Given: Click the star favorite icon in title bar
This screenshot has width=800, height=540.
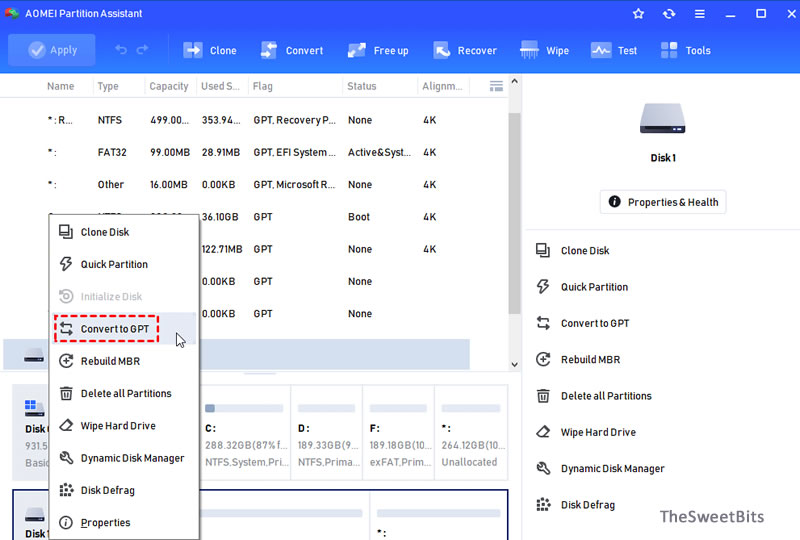Looking at the screenshot, I should (638, 14).
